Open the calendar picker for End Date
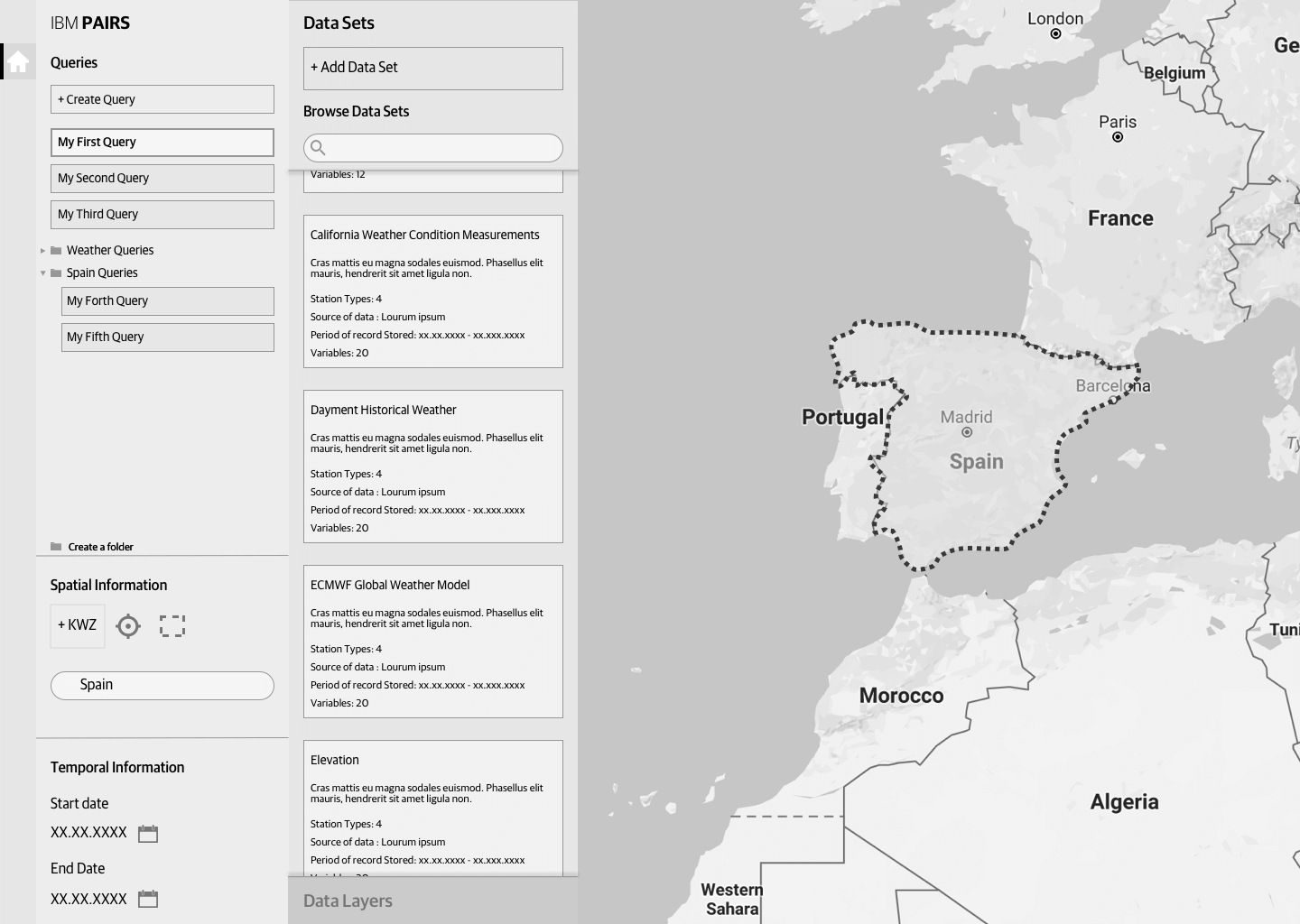 pos(148,898)
